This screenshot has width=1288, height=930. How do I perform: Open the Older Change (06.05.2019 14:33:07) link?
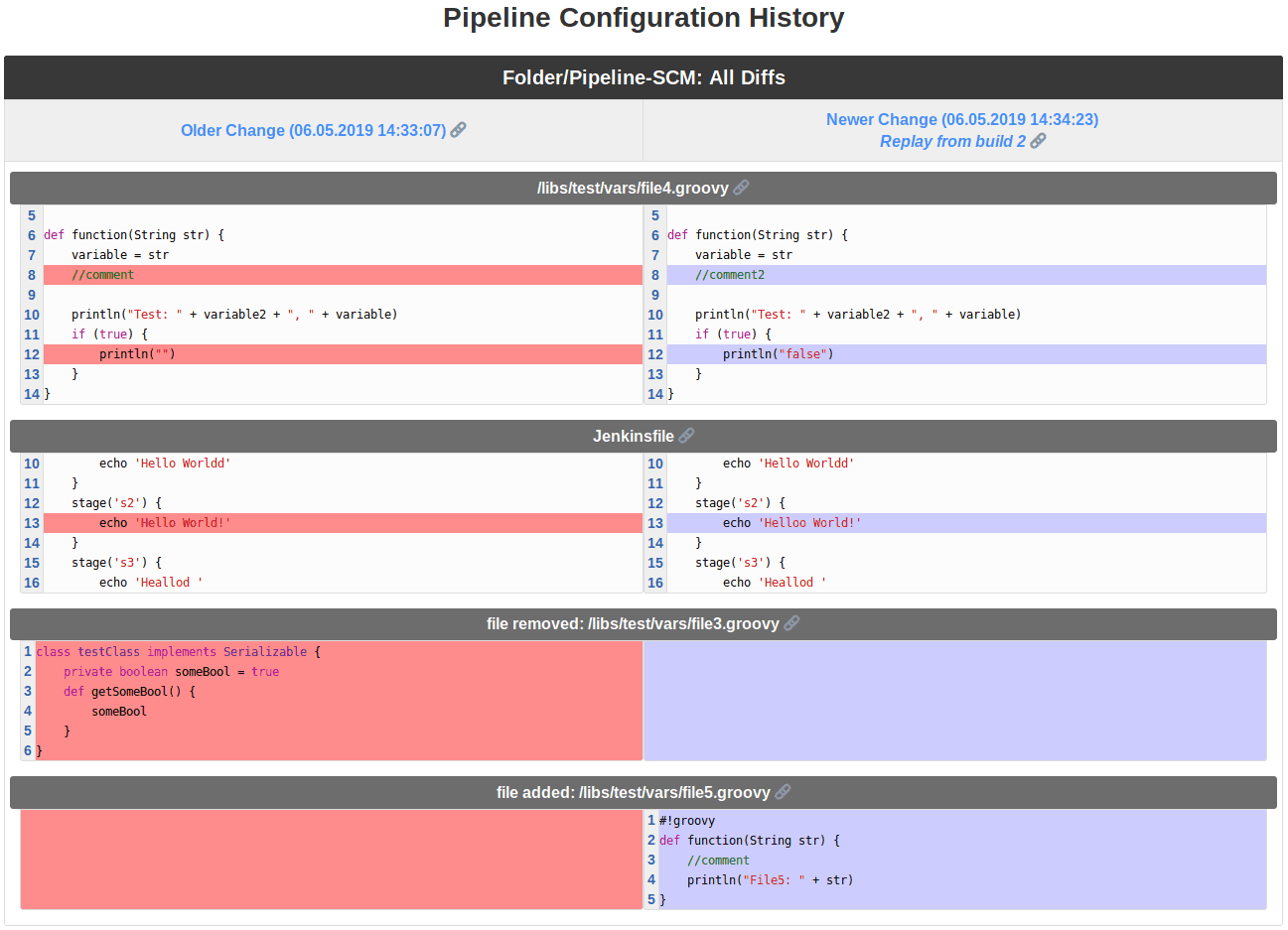(x=314, y=130)
